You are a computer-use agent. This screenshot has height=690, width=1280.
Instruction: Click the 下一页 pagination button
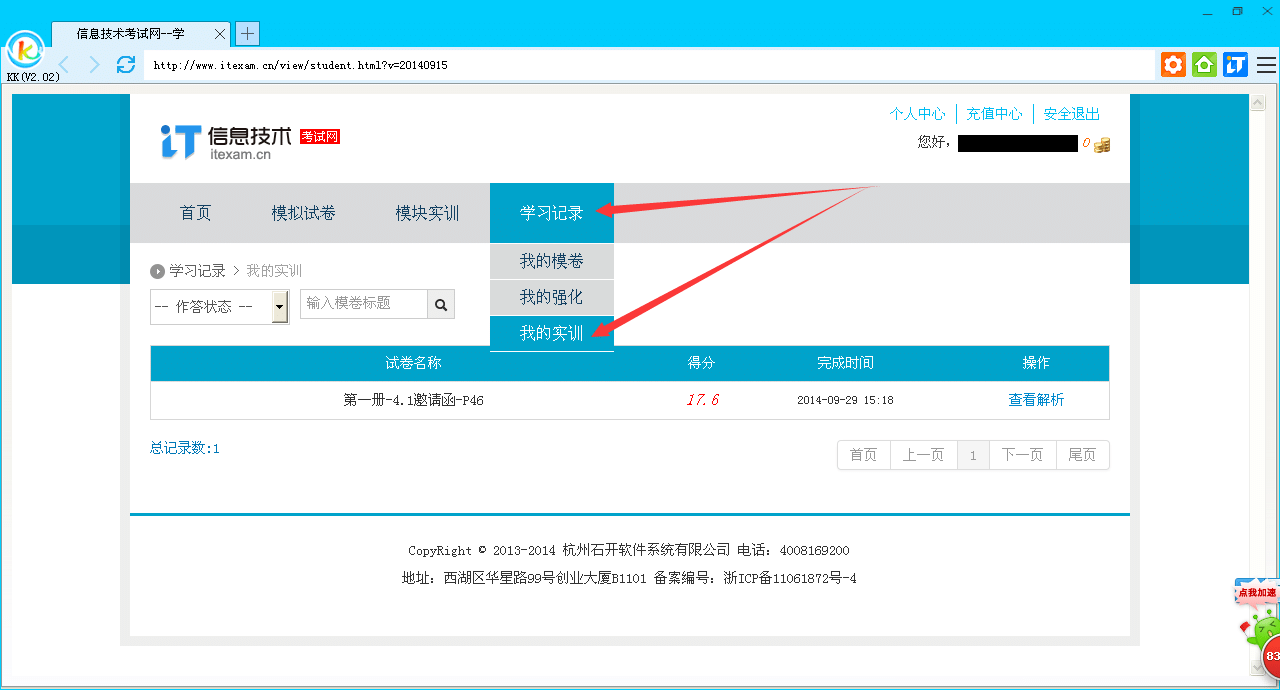1022,454
